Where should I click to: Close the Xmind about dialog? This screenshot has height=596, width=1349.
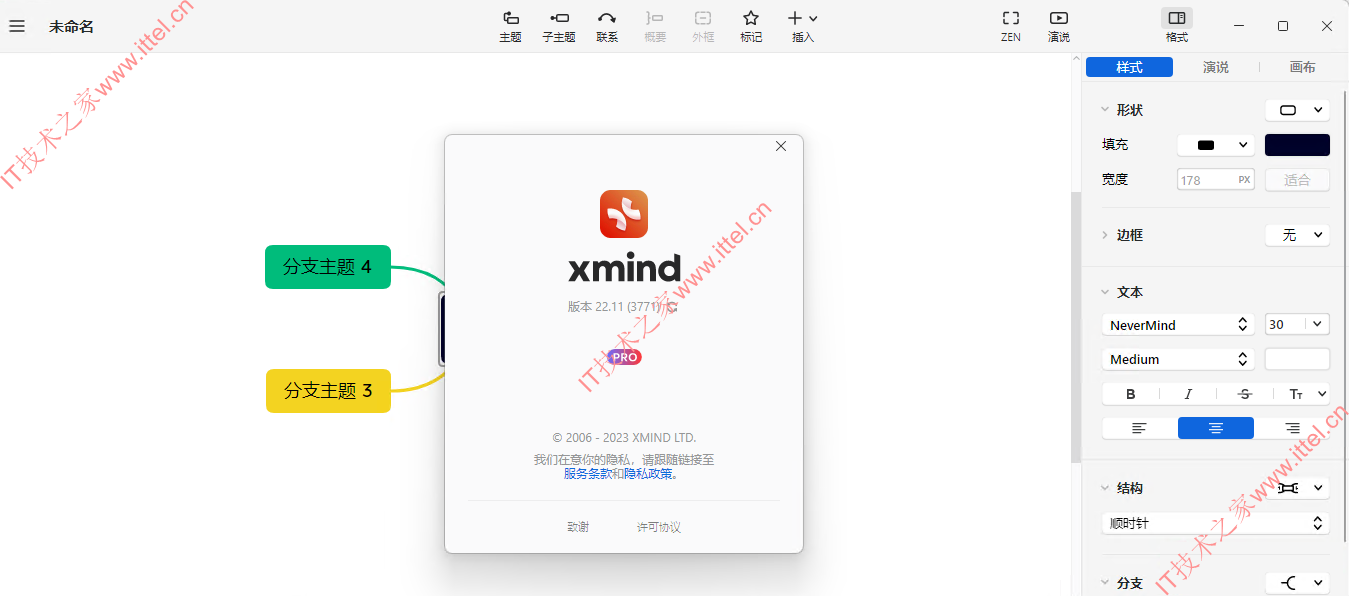pos(781,146)
